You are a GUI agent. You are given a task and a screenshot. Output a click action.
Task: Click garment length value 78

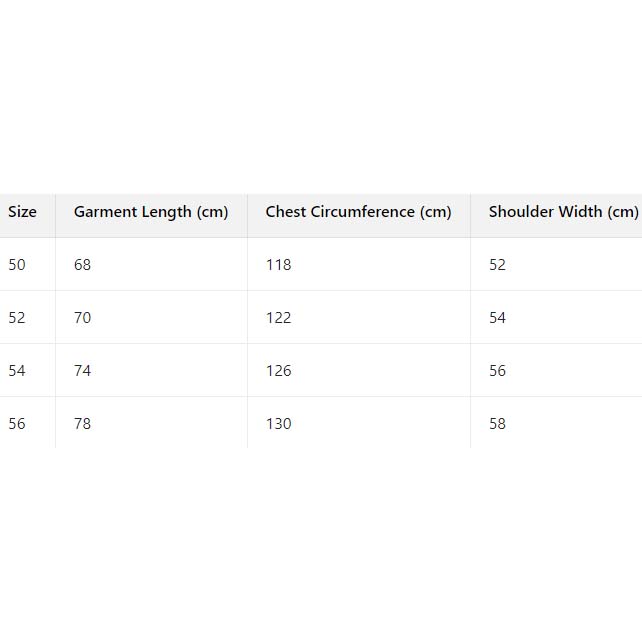[82, 424]
